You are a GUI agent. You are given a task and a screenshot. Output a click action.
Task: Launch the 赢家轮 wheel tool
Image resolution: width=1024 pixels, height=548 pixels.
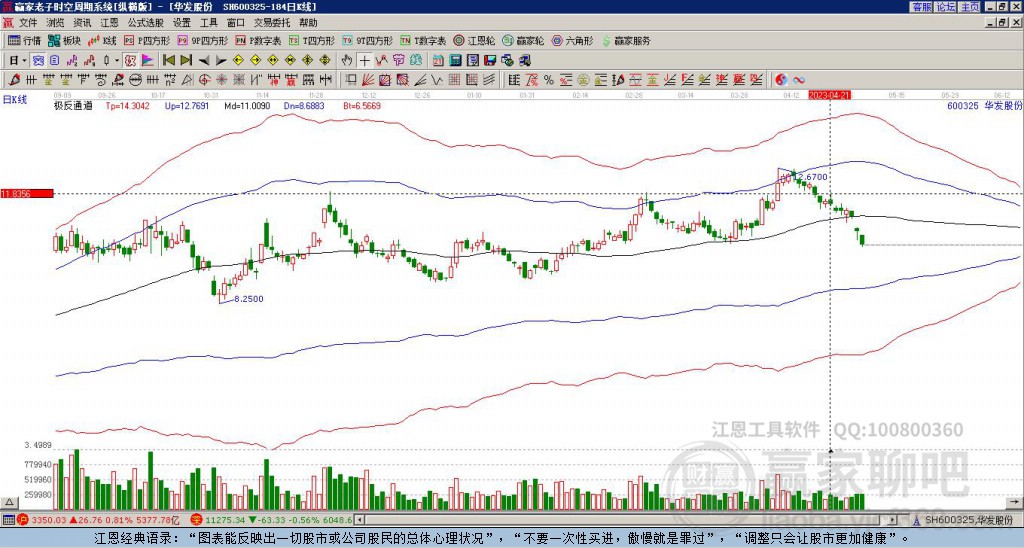(x=523, y=41)
